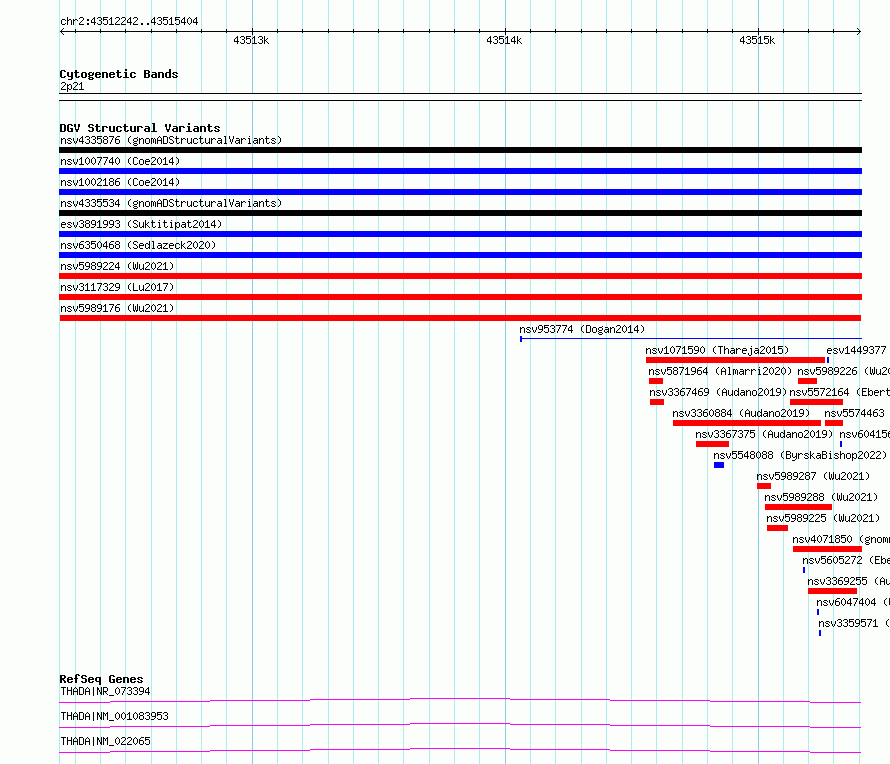Select the nsv5871964 (Almarri2020) small red marker
The height and width of the screenshot is (764, 890).
656,381
